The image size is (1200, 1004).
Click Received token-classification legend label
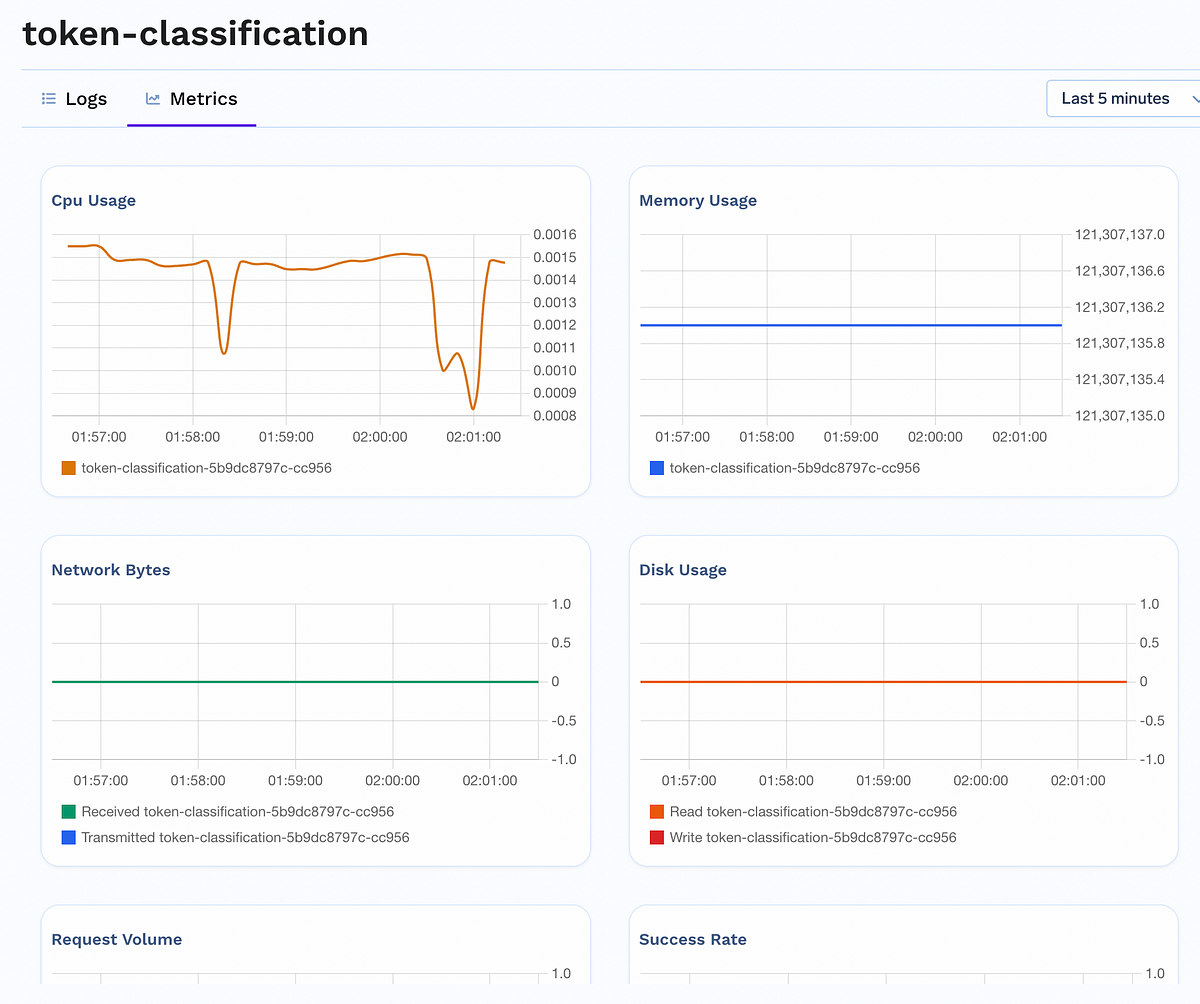pos(238,812)
